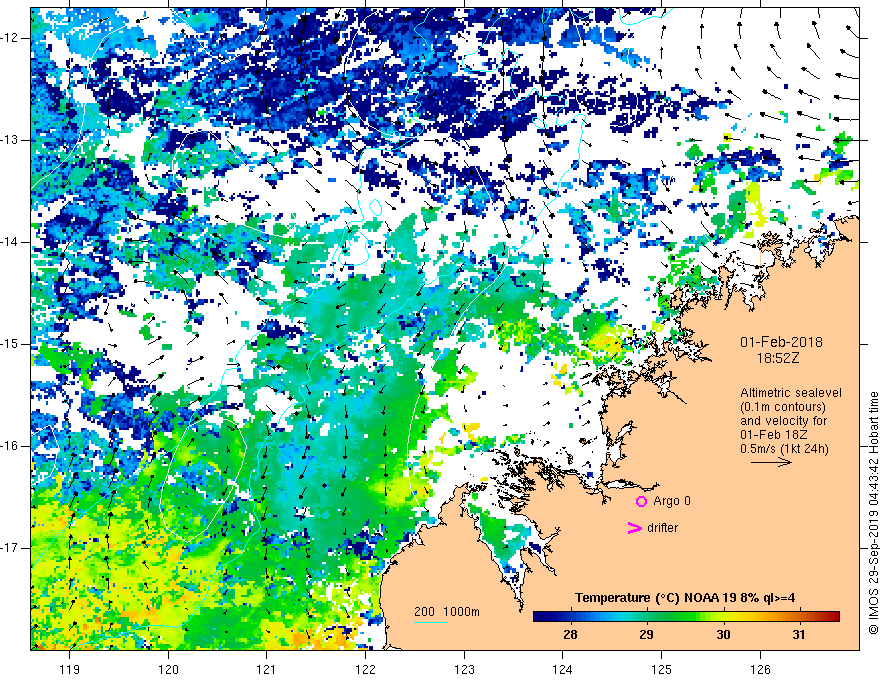Click the temperature color bar

(x=686, y=617)
